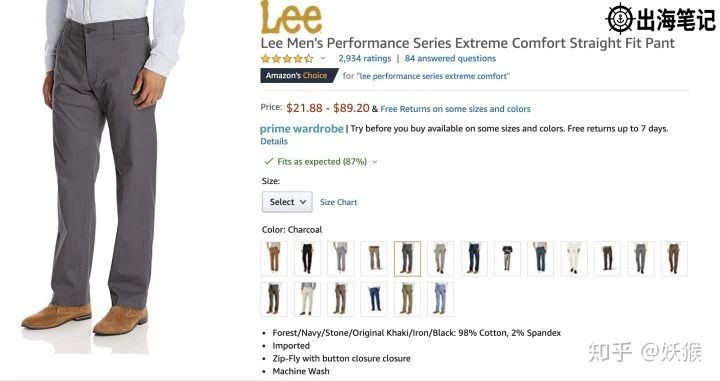Open the prime wardrobe Details link
Viewport: 720px width, 381px height.
point(274,141)
